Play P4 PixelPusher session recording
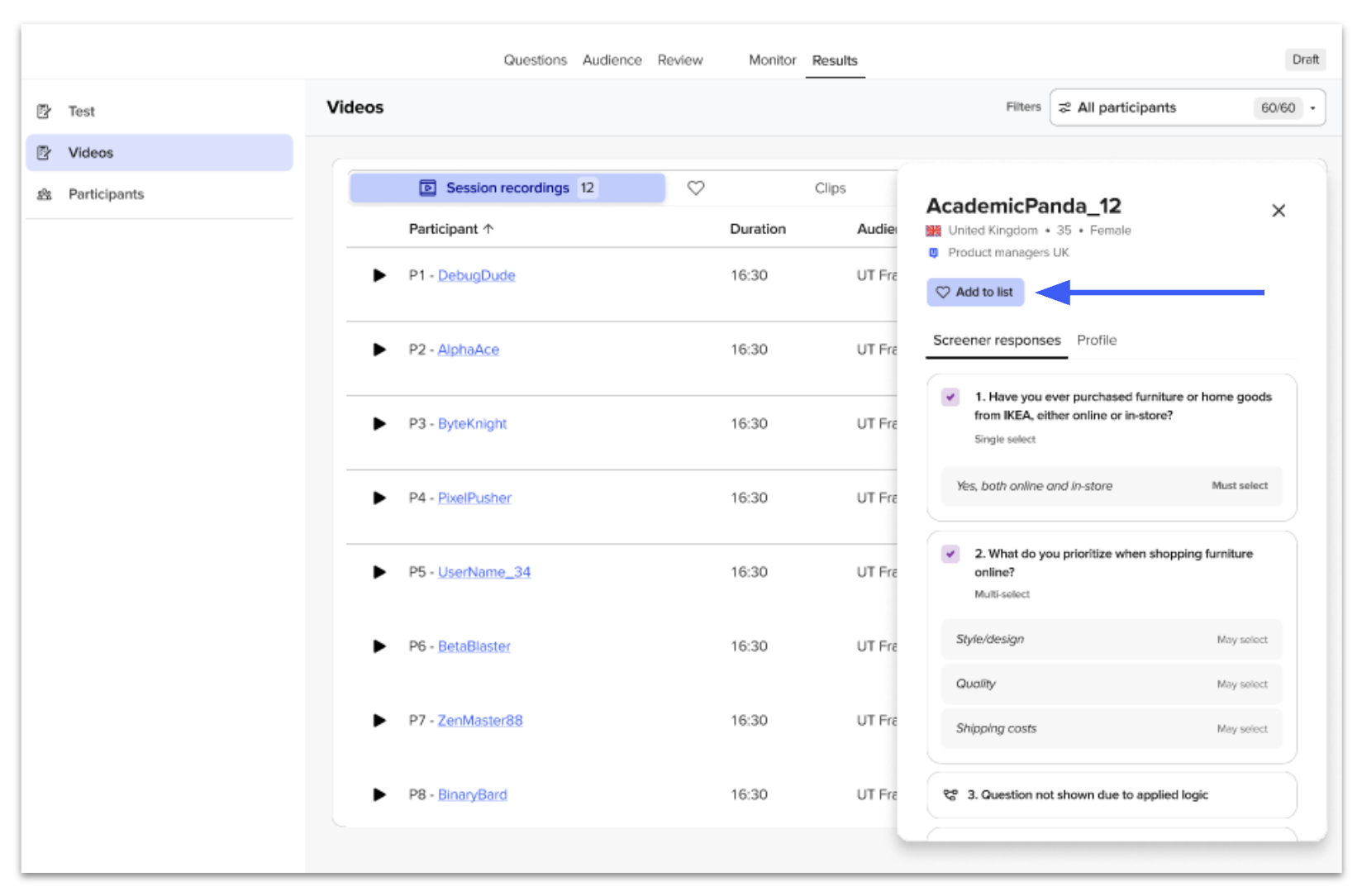The width and height of the screenshot is (1362, 896). tap(379, 498)
